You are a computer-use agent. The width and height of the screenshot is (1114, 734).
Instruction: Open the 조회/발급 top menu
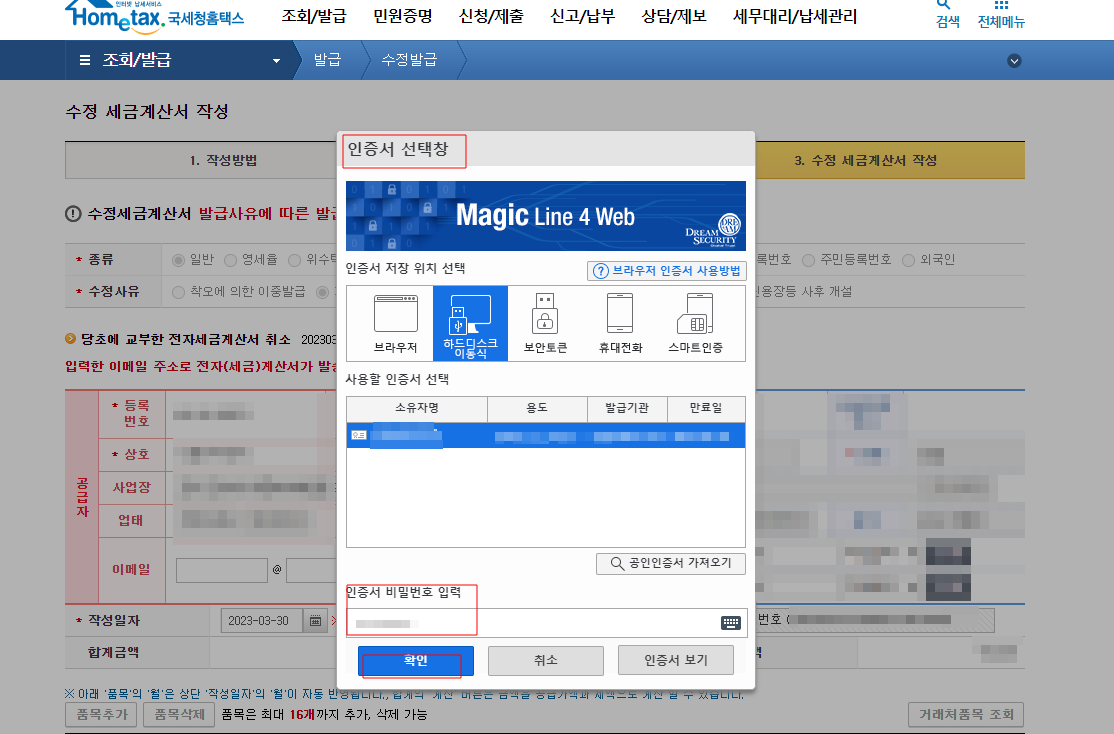tap(314, 16)
